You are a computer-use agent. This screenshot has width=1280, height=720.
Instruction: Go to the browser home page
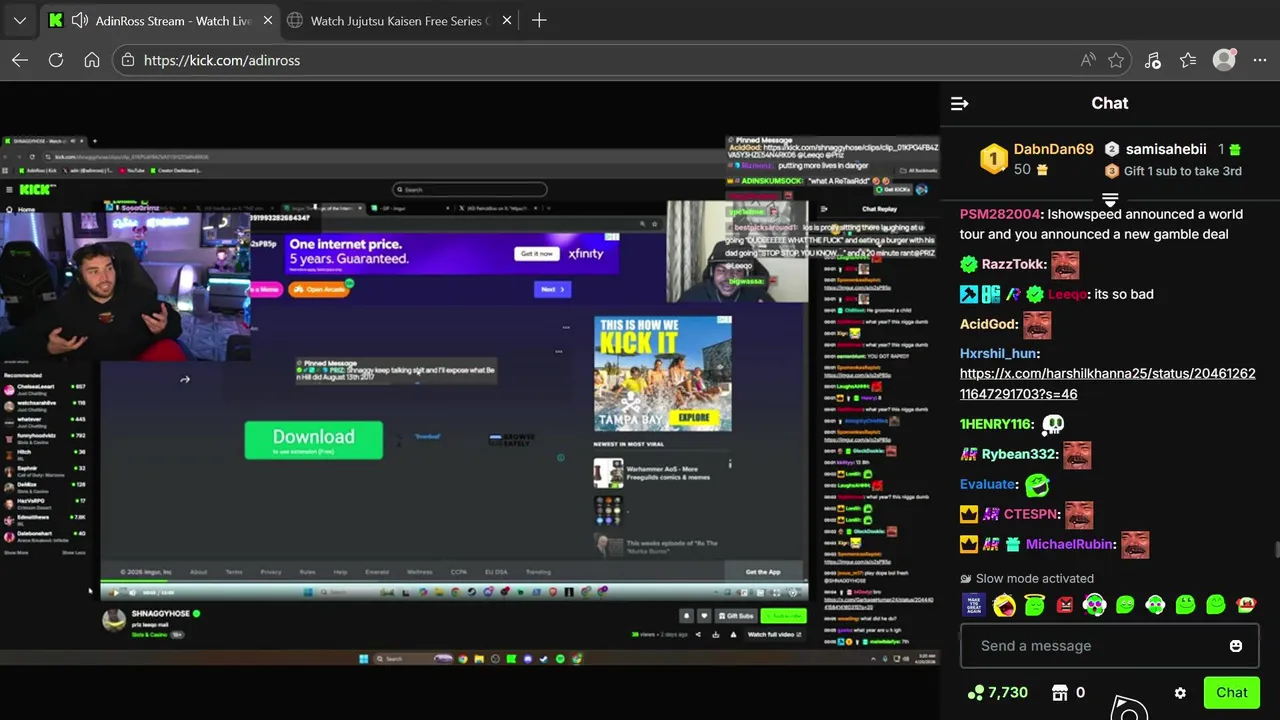(92, 60)
